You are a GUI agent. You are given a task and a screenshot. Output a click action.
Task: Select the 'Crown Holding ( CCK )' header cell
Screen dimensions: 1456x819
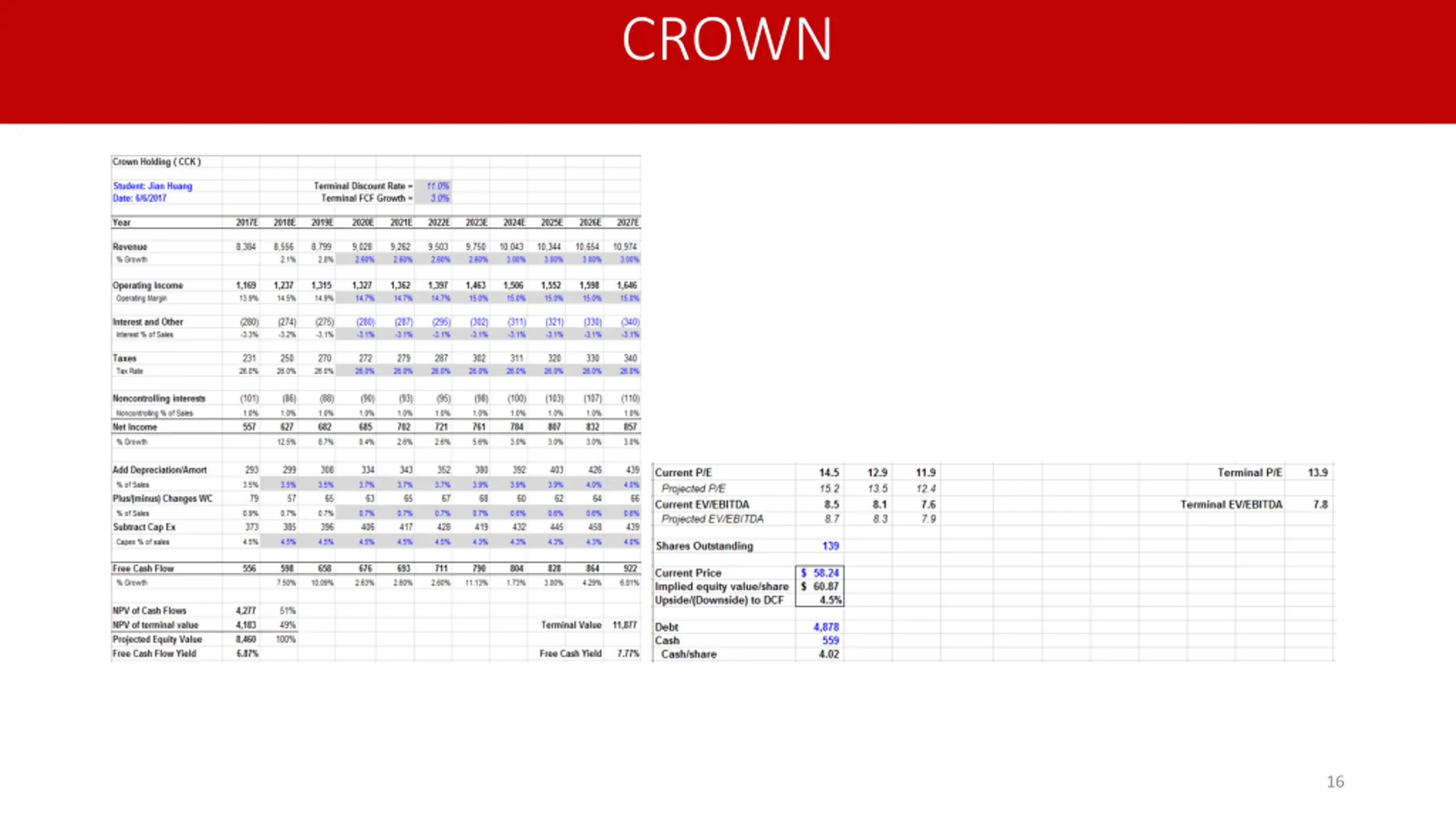click(157, 162)
